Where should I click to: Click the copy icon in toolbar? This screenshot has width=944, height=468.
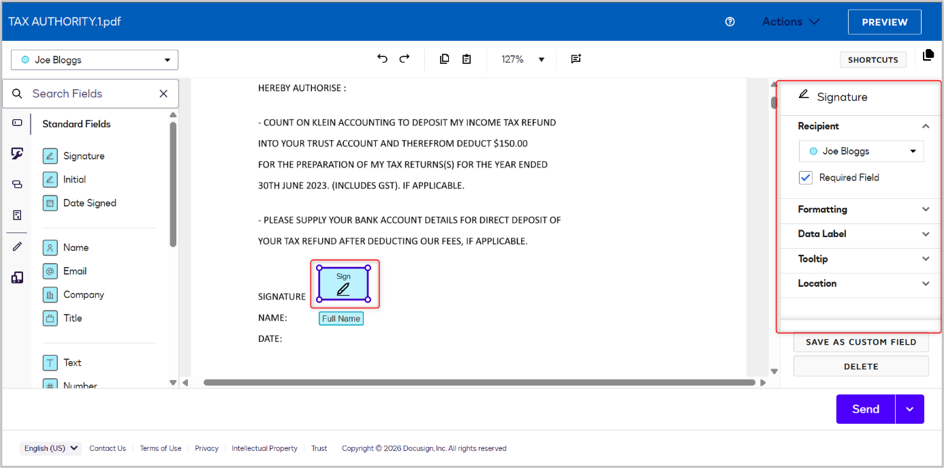point(444,59)
